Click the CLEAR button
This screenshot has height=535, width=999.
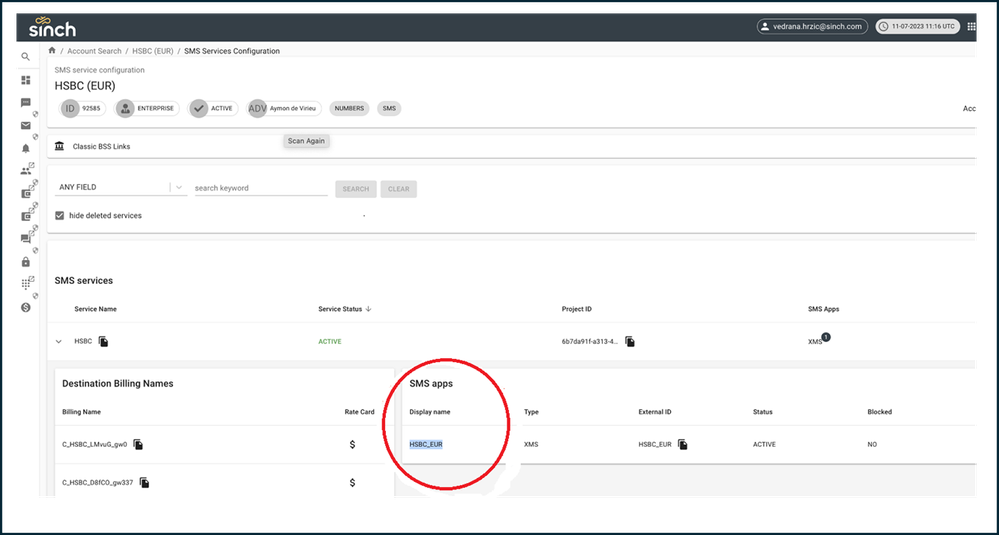point(399,189)
